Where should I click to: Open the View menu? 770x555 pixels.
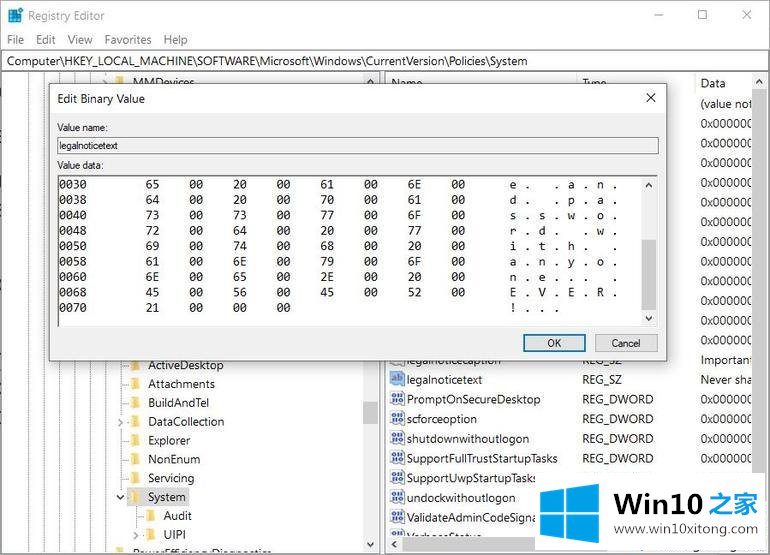pos(80,40)
